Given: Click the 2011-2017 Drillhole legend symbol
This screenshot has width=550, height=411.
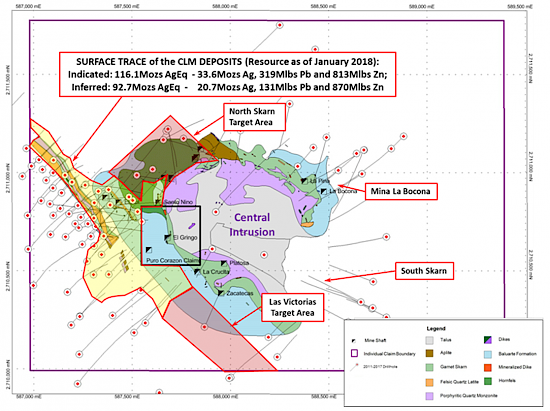Looking at the screenshot, I should pos(355,367).
